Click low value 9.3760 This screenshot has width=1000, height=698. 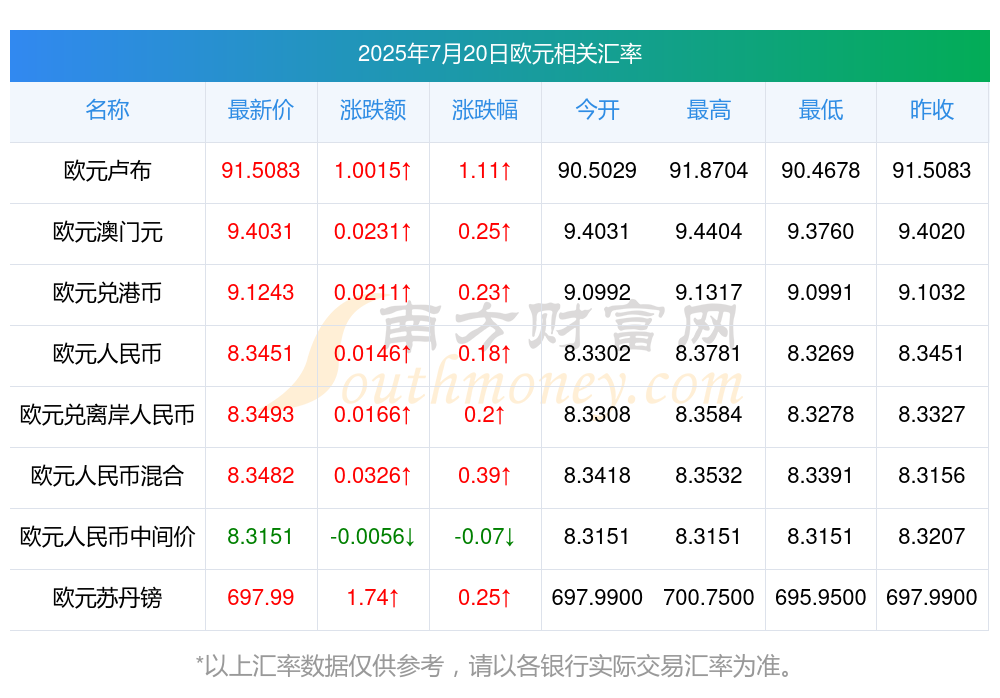821,232
